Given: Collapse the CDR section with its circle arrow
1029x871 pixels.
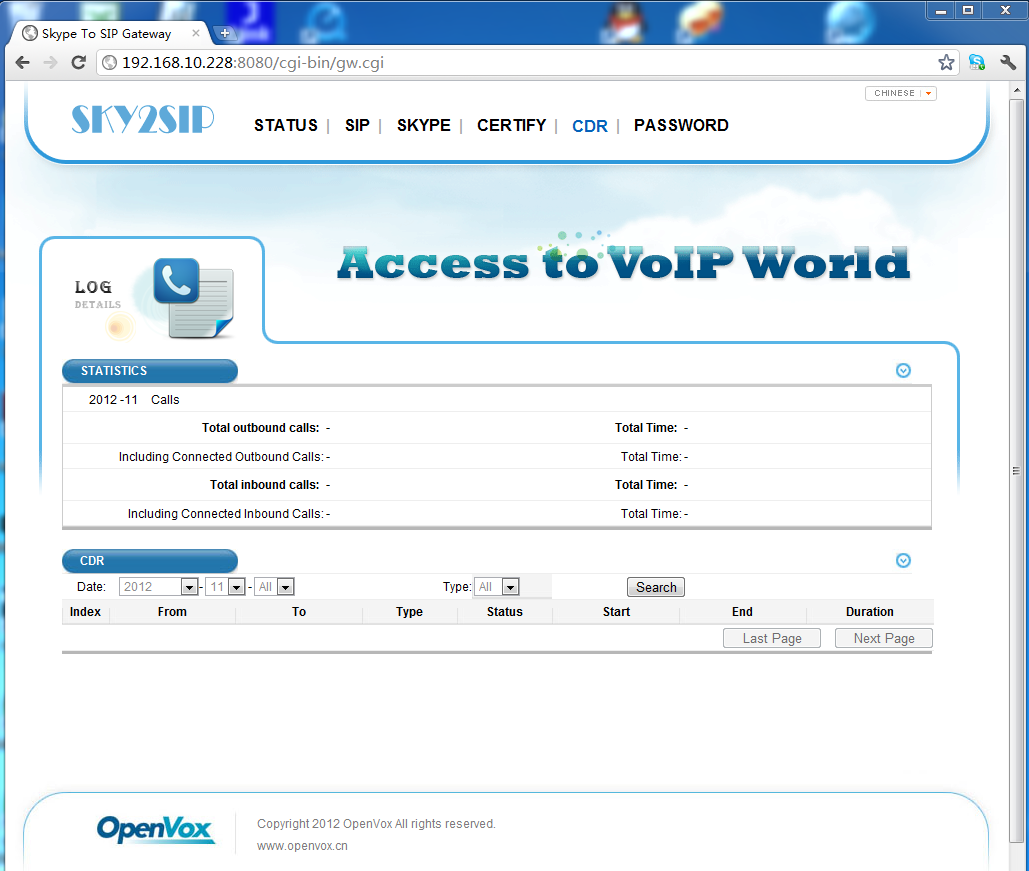Looking at the screenshot, I should click(x=903, y=561).
